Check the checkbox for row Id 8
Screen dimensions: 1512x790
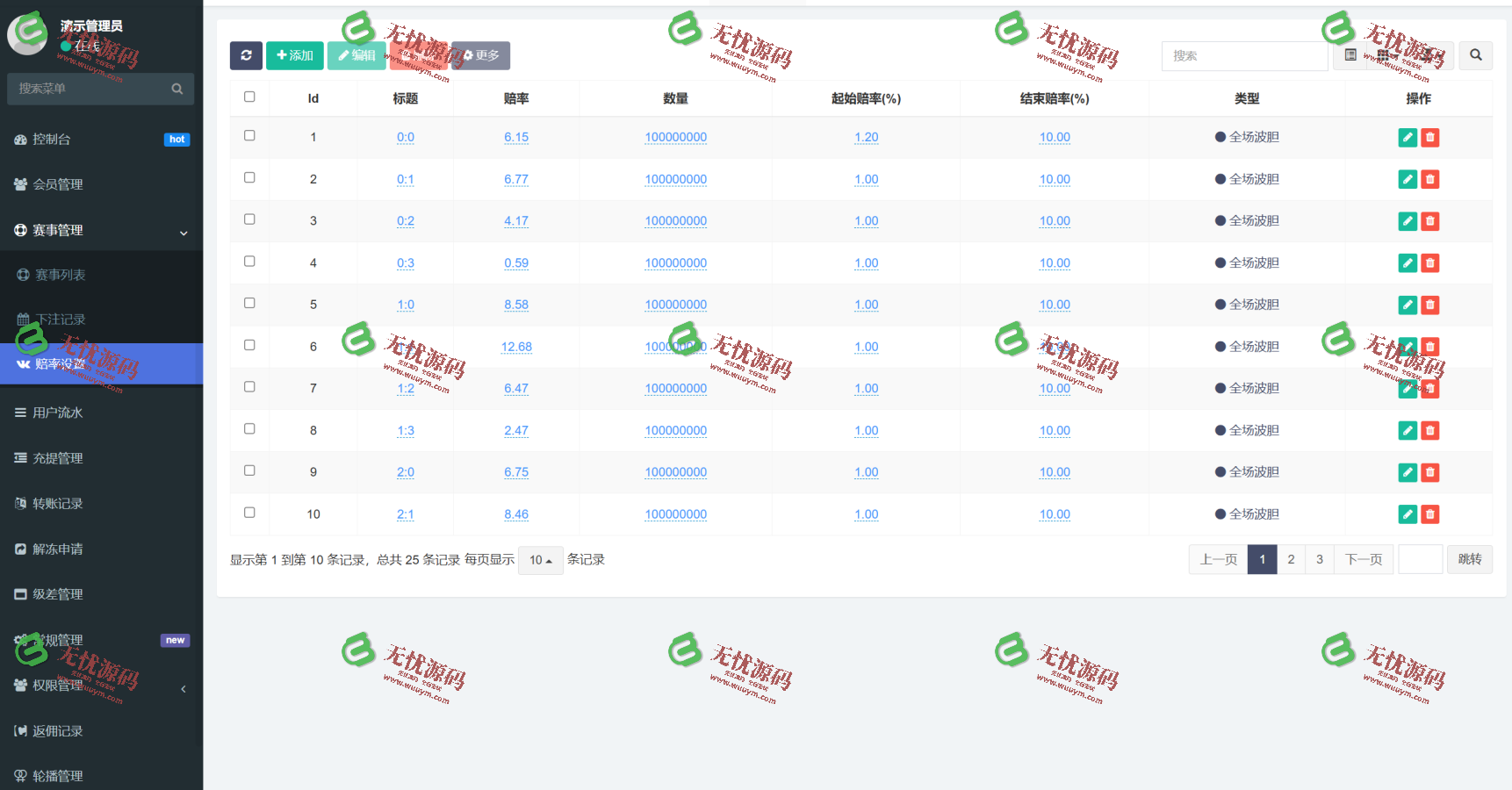249,428
